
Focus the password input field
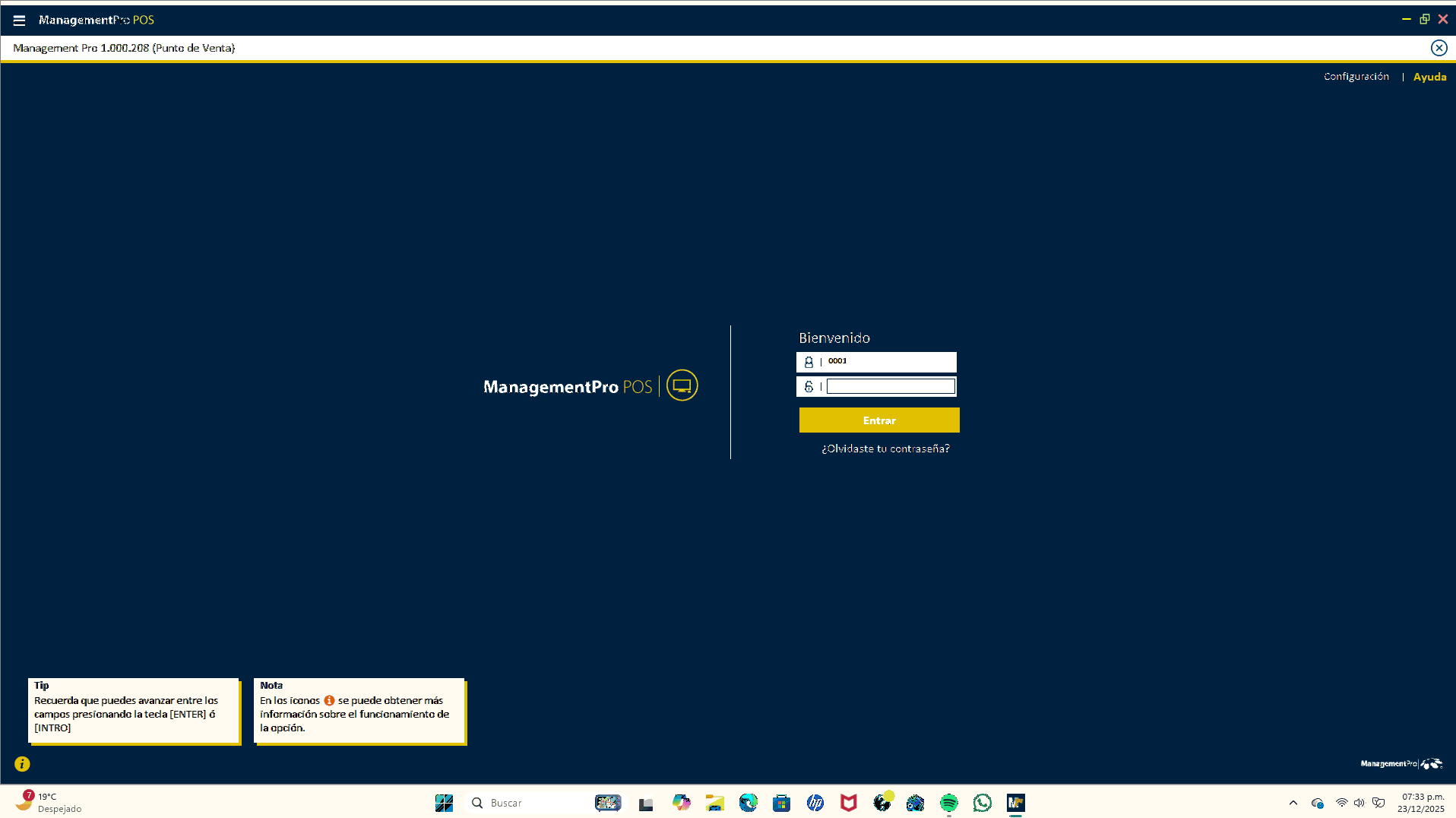click(890, 387)
